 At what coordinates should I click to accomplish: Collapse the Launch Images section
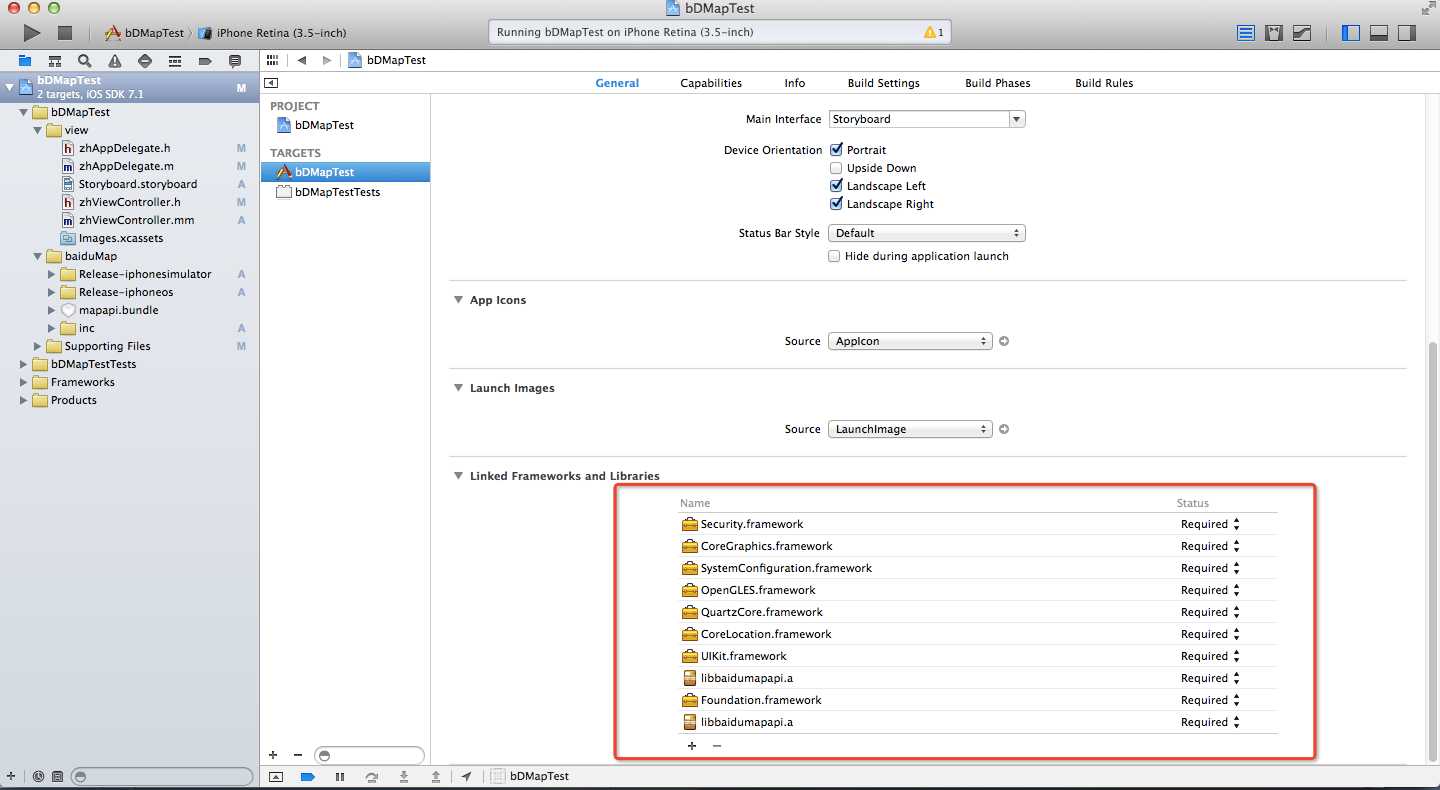458,388
